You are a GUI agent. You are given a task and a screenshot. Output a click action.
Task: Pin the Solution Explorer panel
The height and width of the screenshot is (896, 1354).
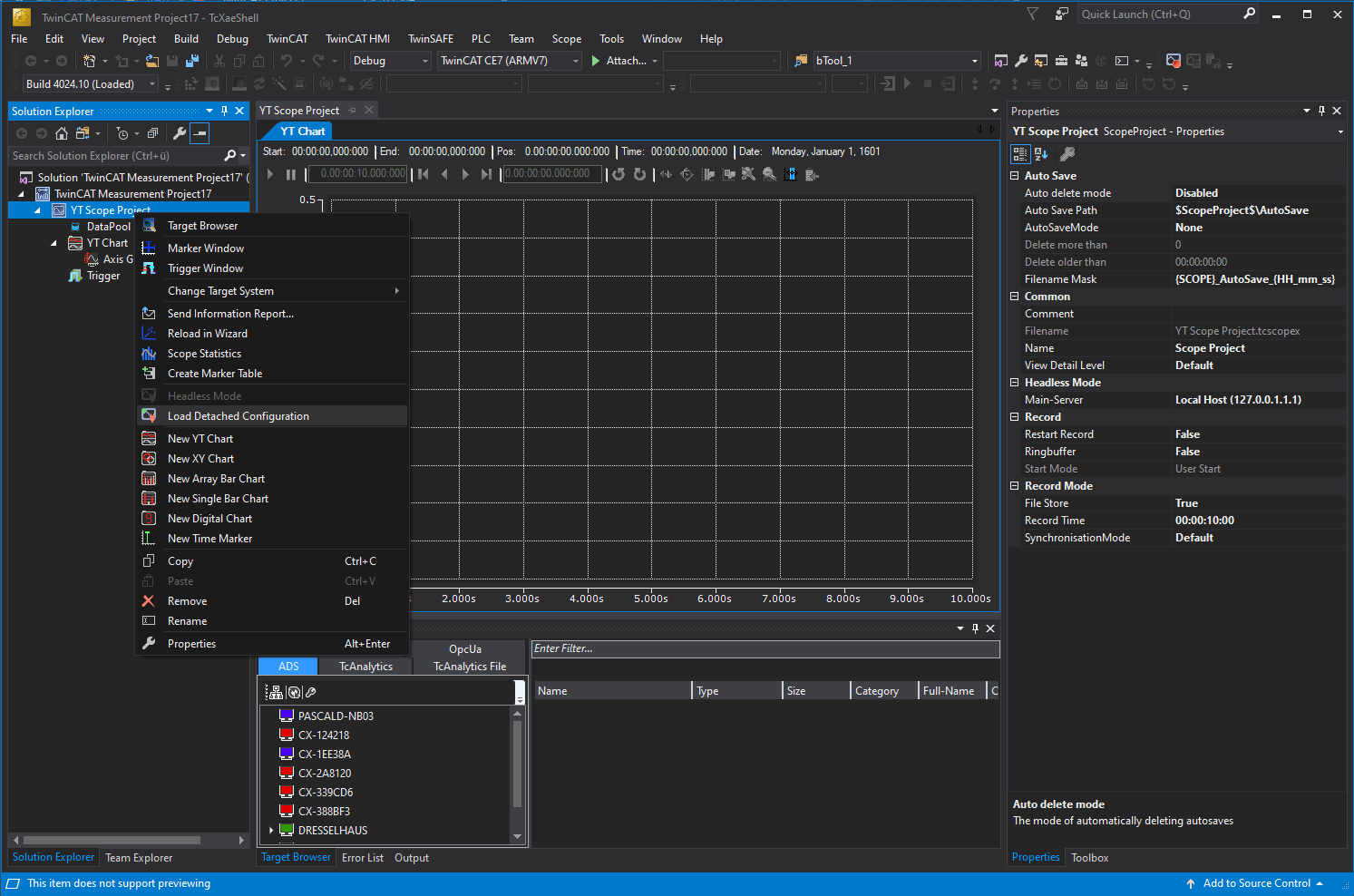point(225,111)
